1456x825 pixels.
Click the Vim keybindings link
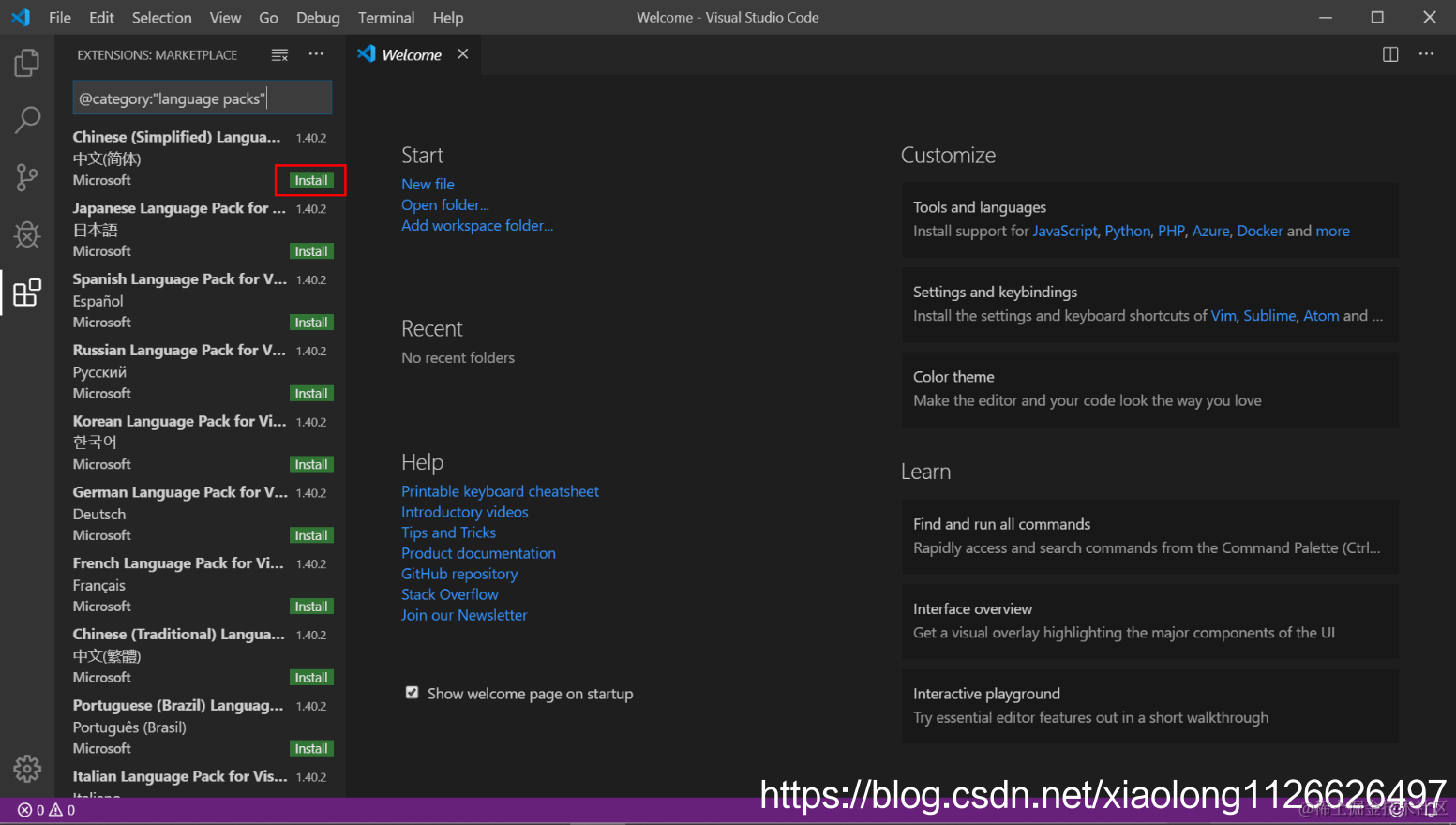coord(1223,315)
